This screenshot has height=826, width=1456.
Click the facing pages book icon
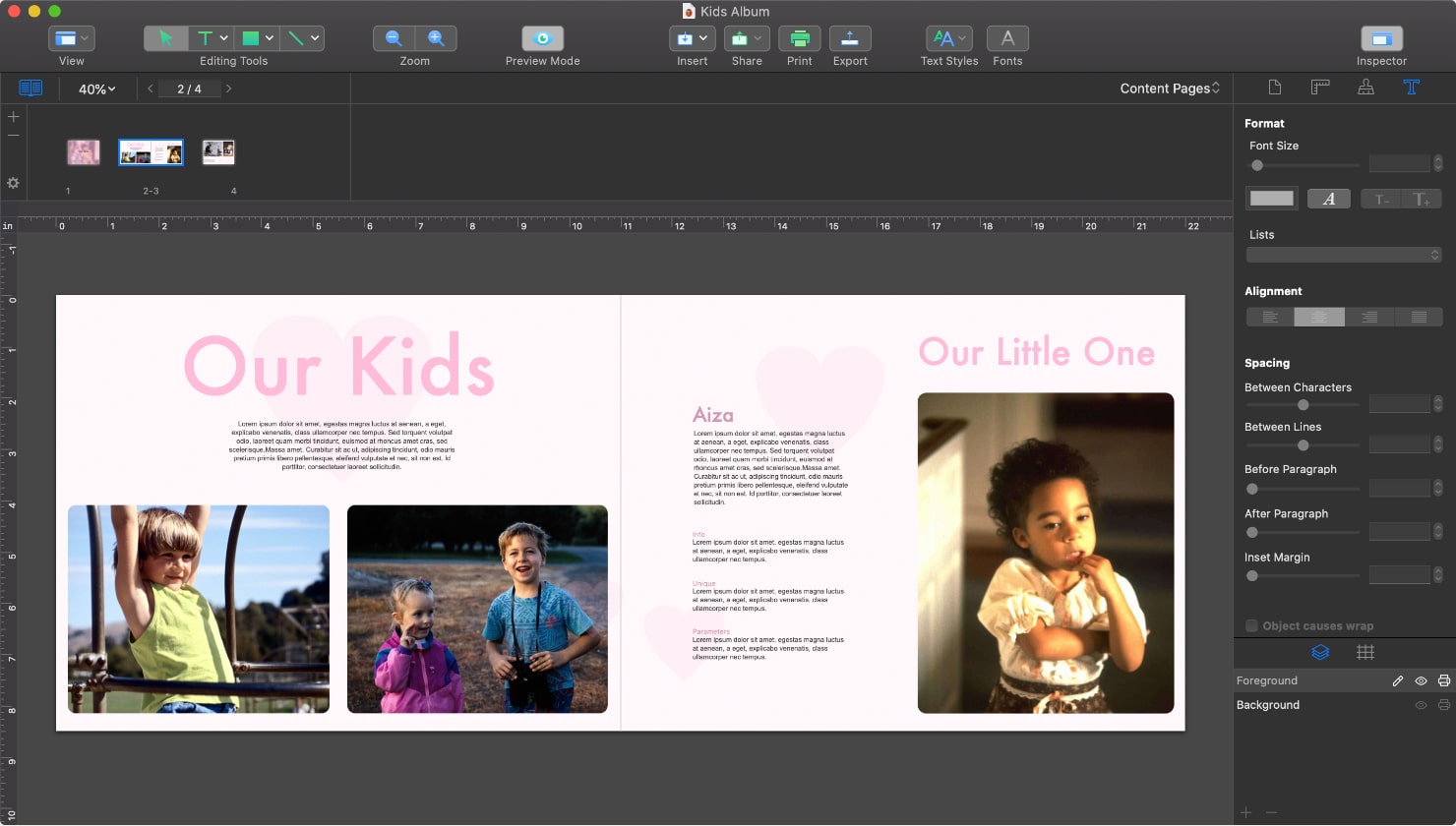[30, 88]
